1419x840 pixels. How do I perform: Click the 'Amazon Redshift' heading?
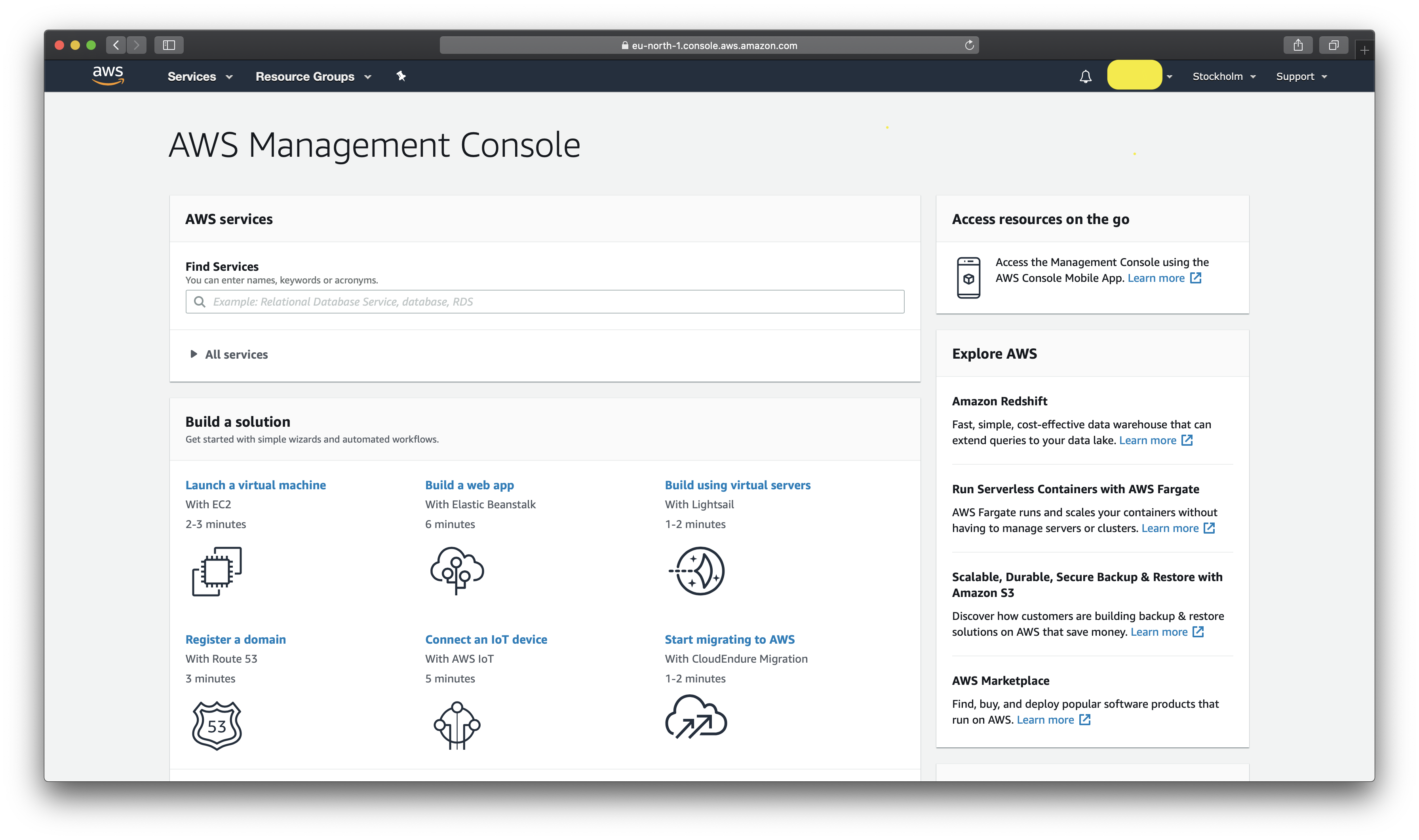coord(999,401)
